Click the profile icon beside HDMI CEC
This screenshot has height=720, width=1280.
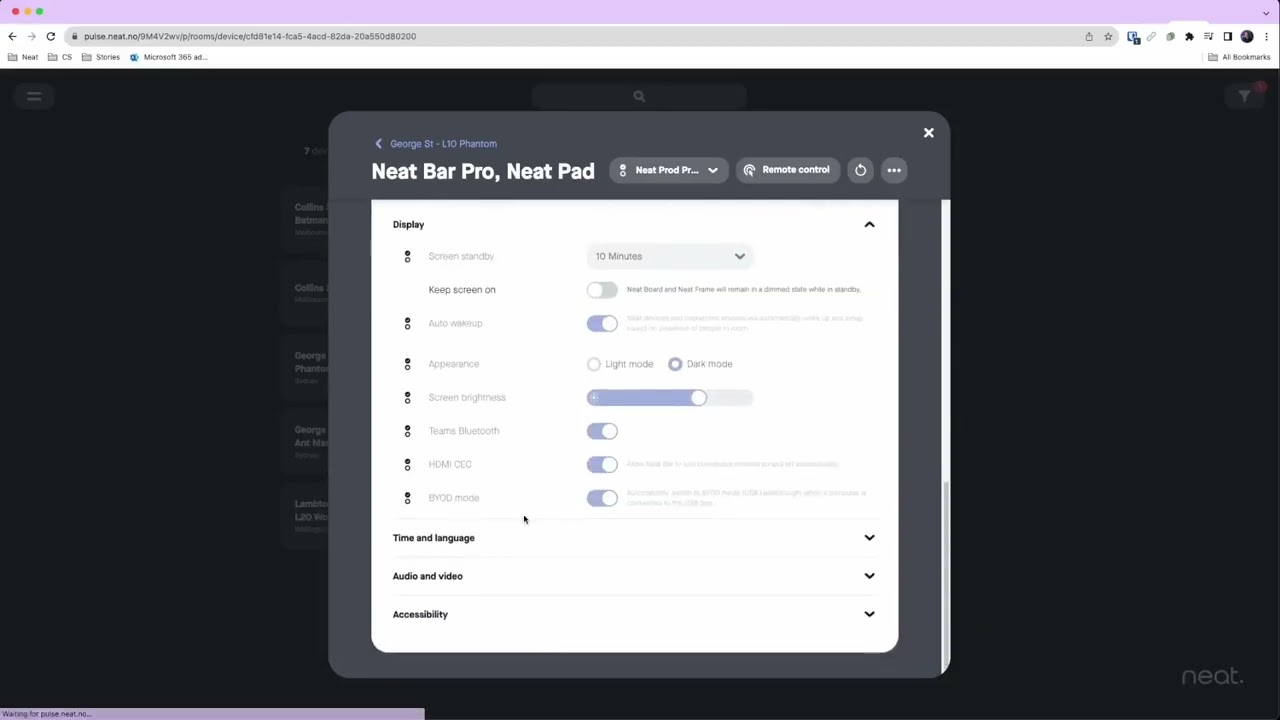pos(407,465)
